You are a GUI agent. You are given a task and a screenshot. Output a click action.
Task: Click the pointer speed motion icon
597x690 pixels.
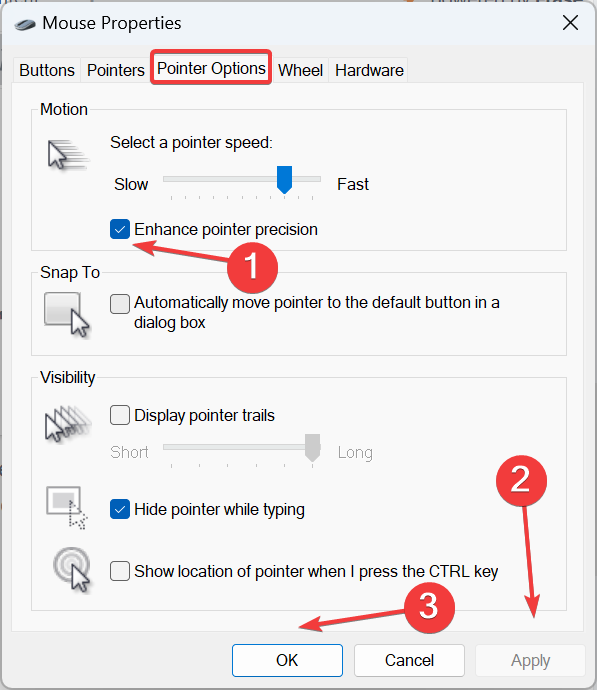68,155
